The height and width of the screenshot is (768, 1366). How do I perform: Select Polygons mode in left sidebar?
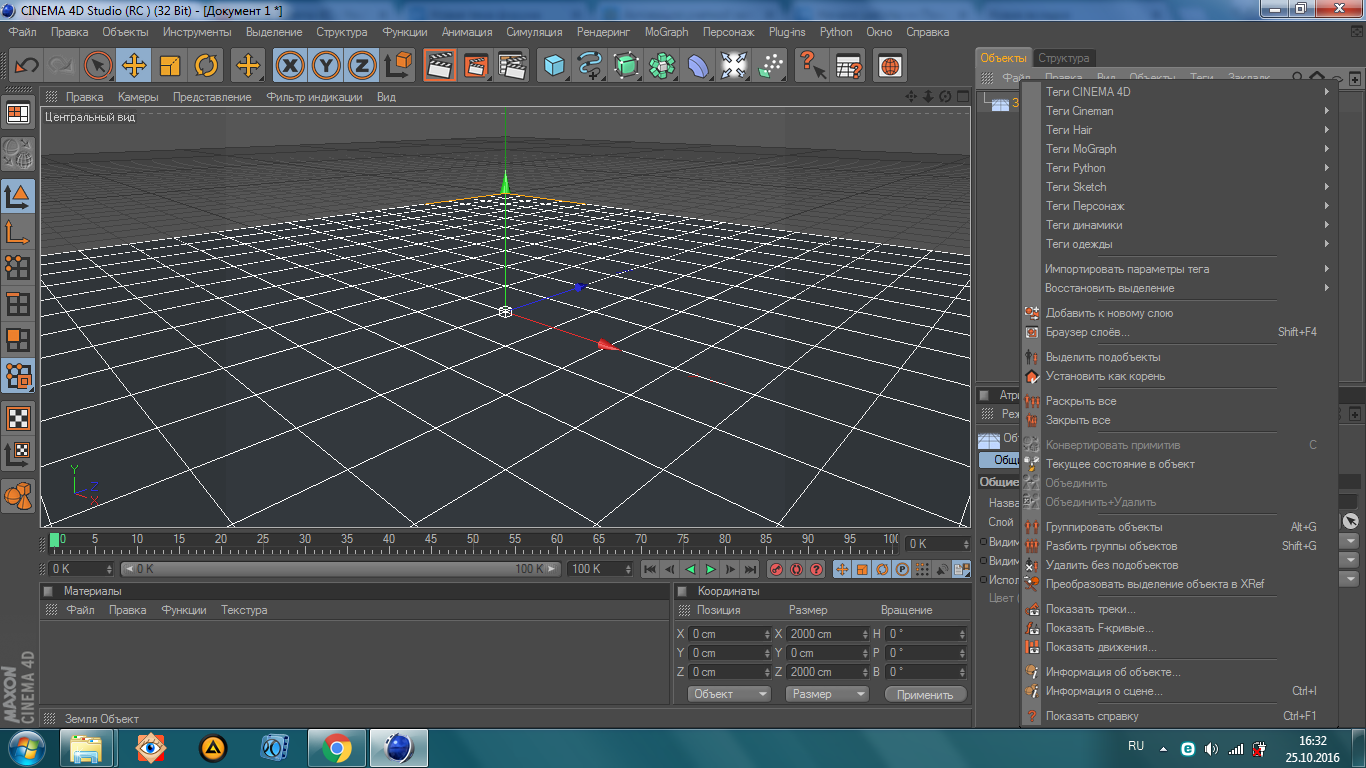(x=18, y=339)
